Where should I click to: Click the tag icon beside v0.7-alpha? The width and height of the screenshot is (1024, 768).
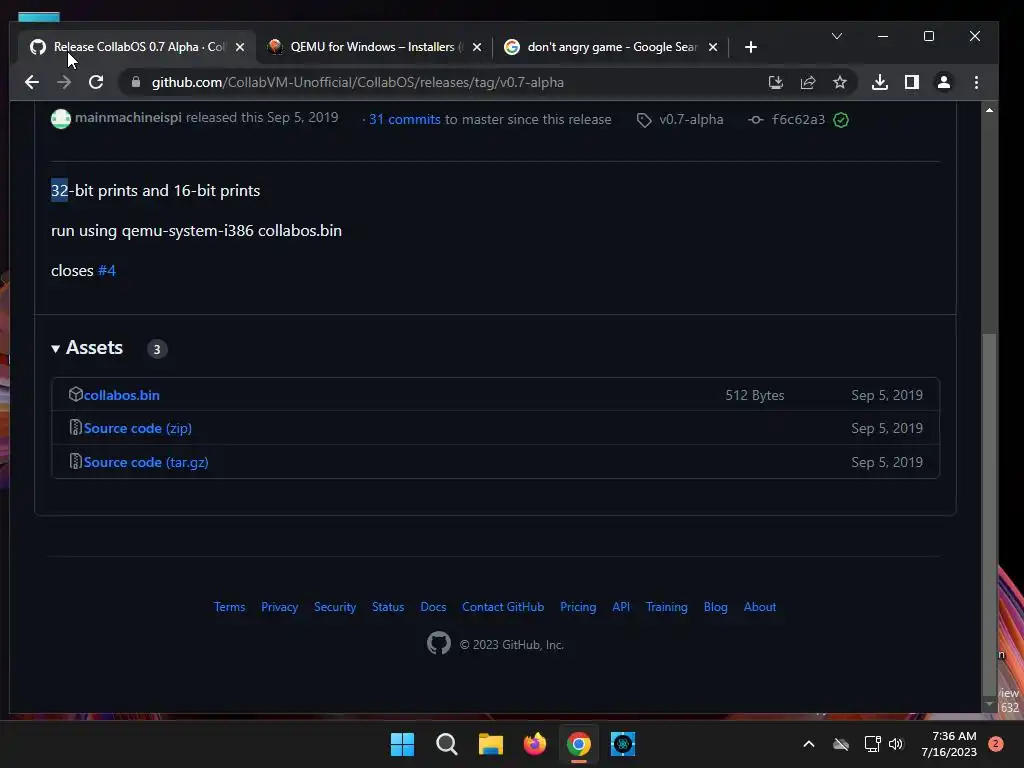coord(644,120)
